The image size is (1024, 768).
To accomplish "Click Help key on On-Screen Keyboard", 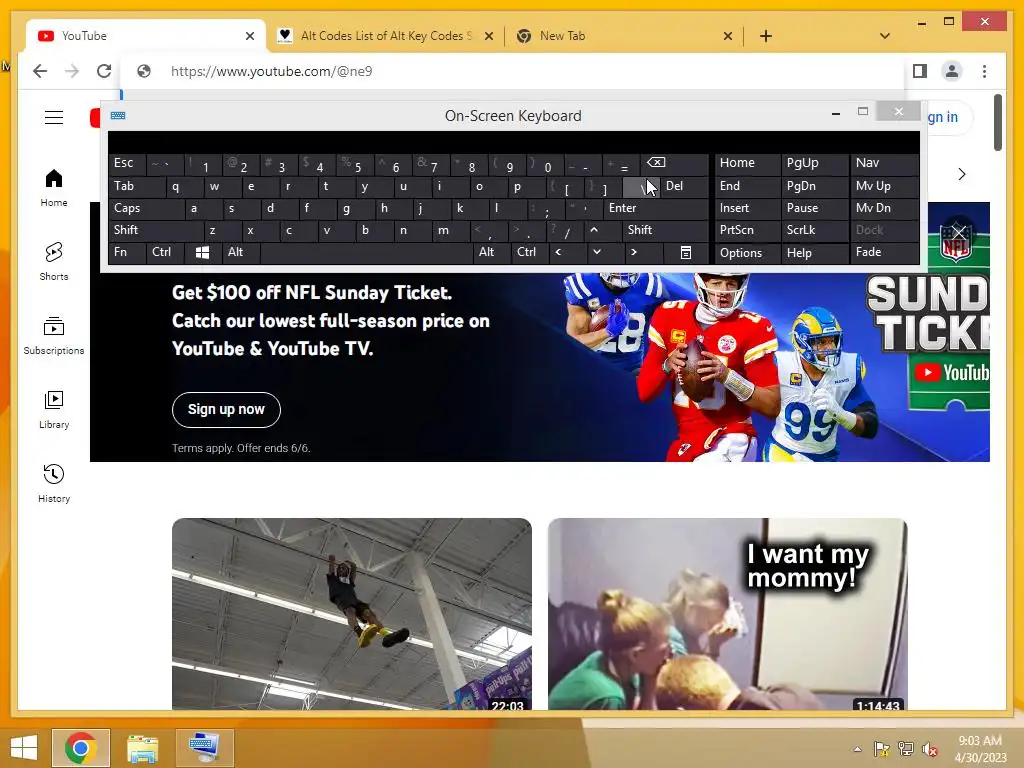I will [814, 253].
